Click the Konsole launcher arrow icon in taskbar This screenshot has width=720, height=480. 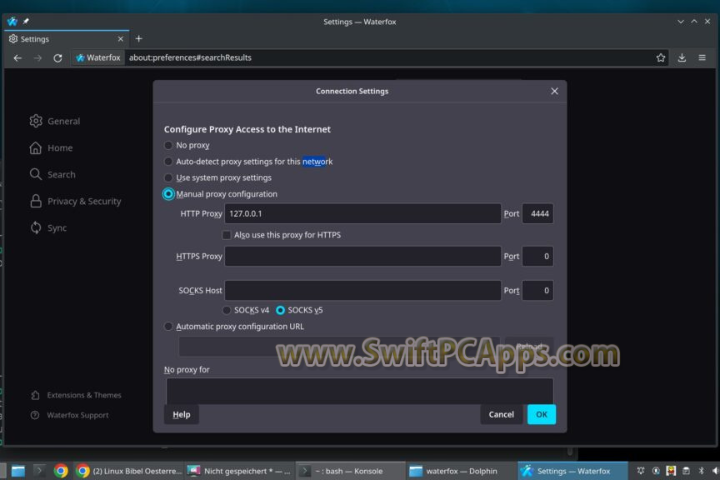(x=39, y=471)
